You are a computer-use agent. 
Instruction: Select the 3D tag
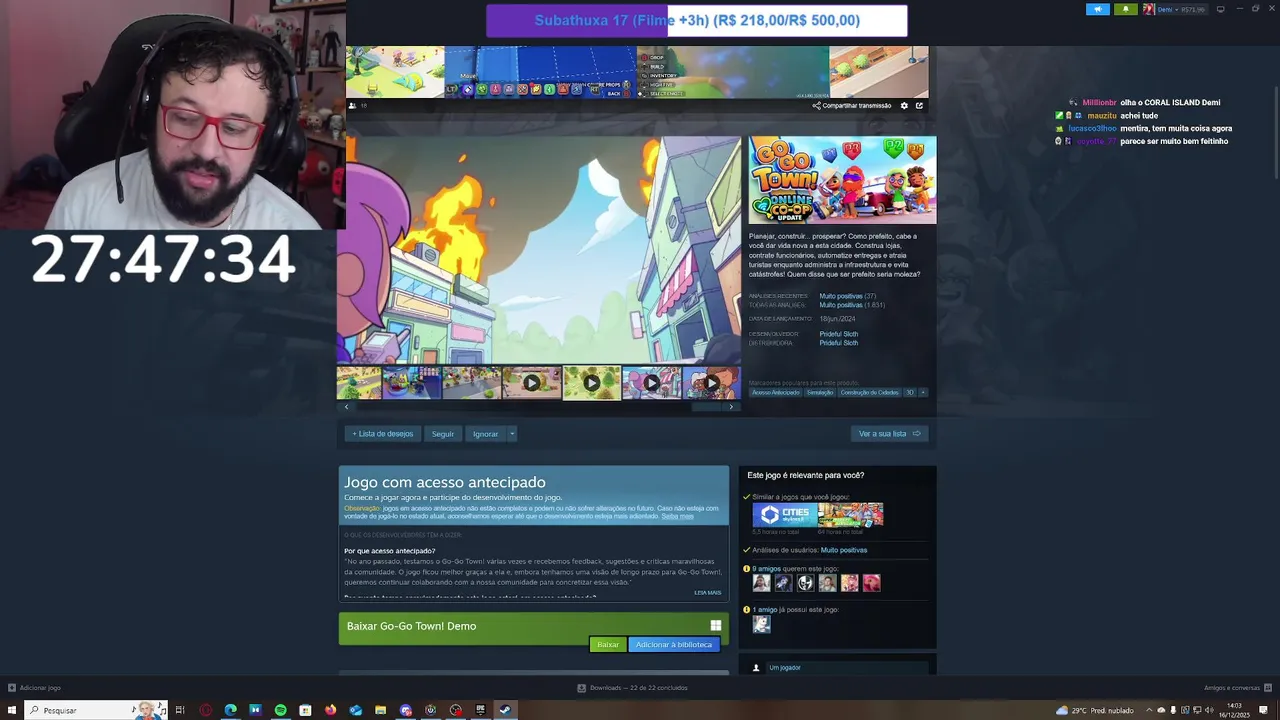click(910, 392)
